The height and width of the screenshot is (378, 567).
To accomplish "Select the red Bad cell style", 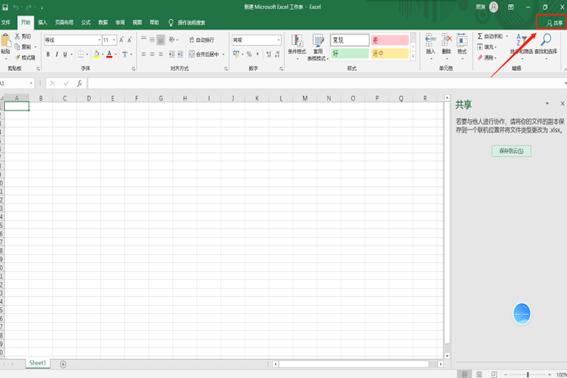I will (x=389, y=40).
